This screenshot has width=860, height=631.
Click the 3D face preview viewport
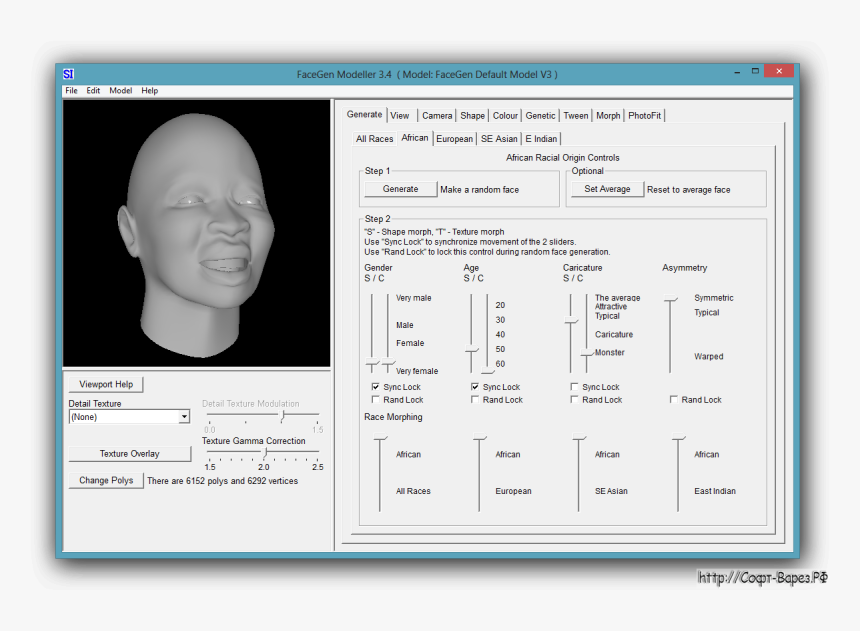pyautogui.click(x=196, y=233)
